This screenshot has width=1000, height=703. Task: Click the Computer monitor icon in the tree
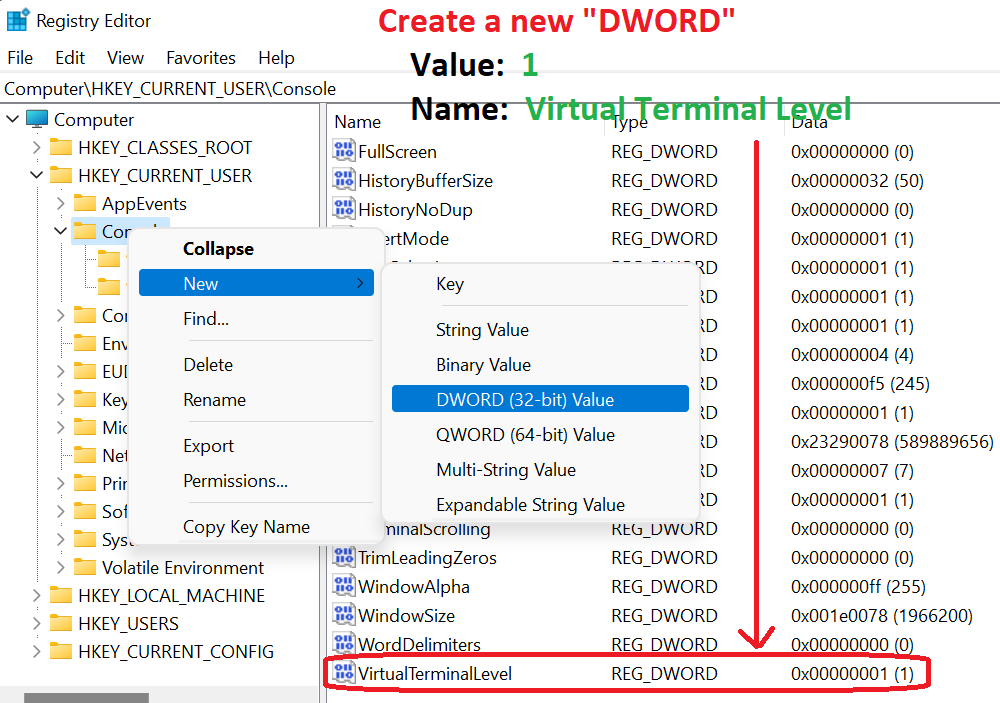(x=37, y=119)
